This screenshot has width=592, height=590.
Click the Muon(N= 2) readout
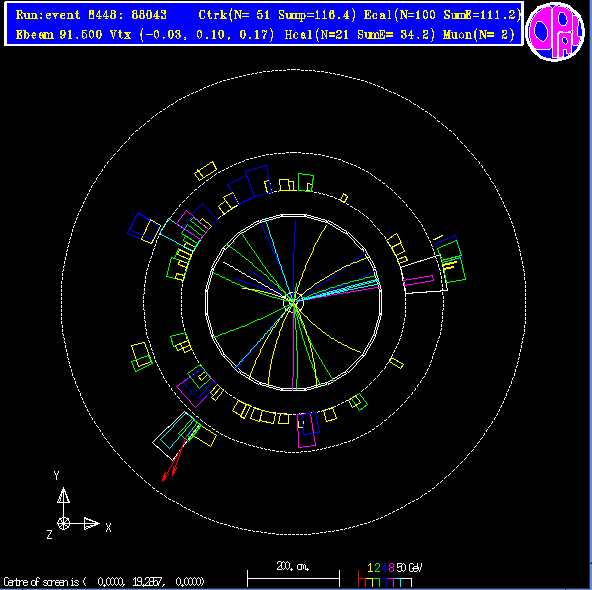pyautogui.click(x=479, y=35)
